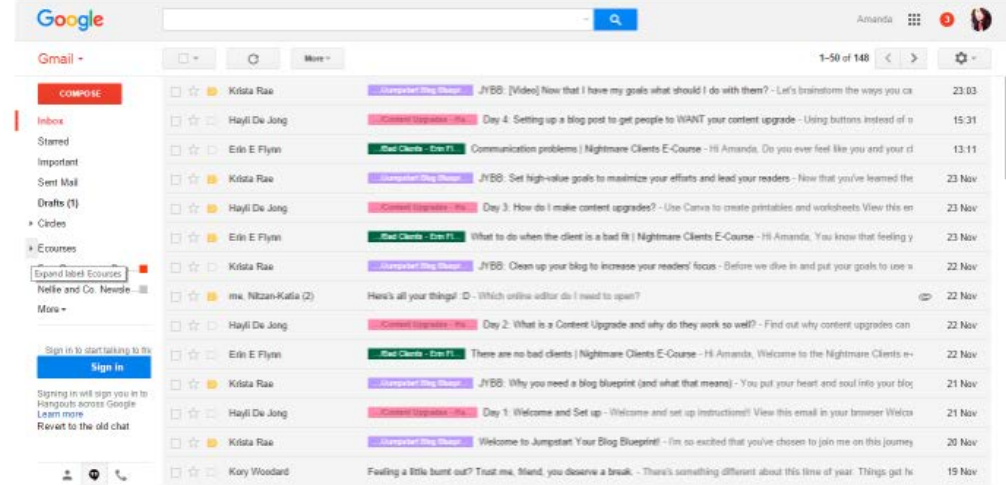Open the Starred folder

(x=53, y=141)
